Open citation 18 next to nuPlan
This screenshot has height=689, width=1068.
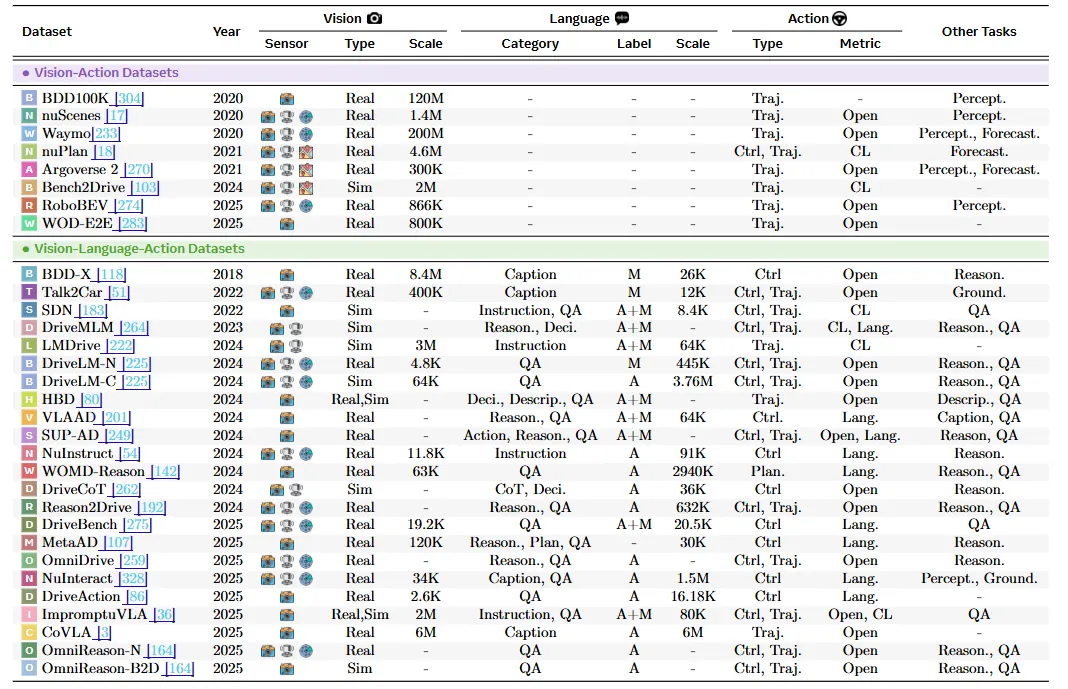[x=104, y=151]
